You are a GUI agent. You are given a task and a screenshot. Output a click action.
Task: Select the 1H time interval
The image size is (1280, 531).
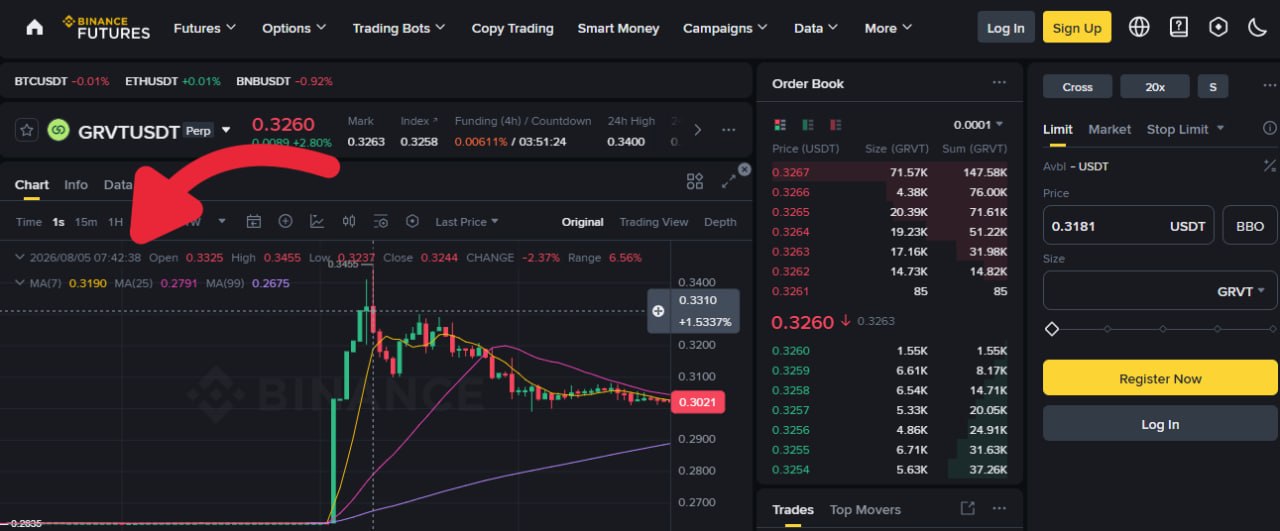tap(115, 222)
